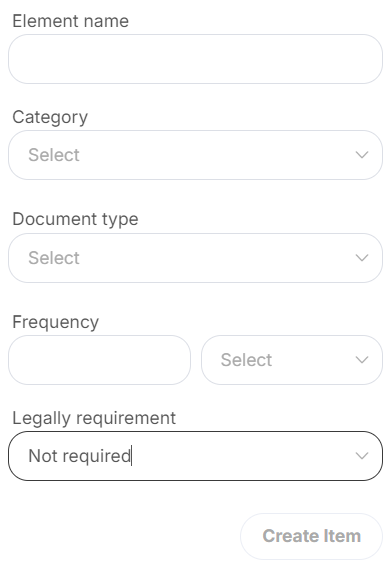Screen dimensions: 391x565
Task: Click the Frequency label
Action: [x=55, y=322]
